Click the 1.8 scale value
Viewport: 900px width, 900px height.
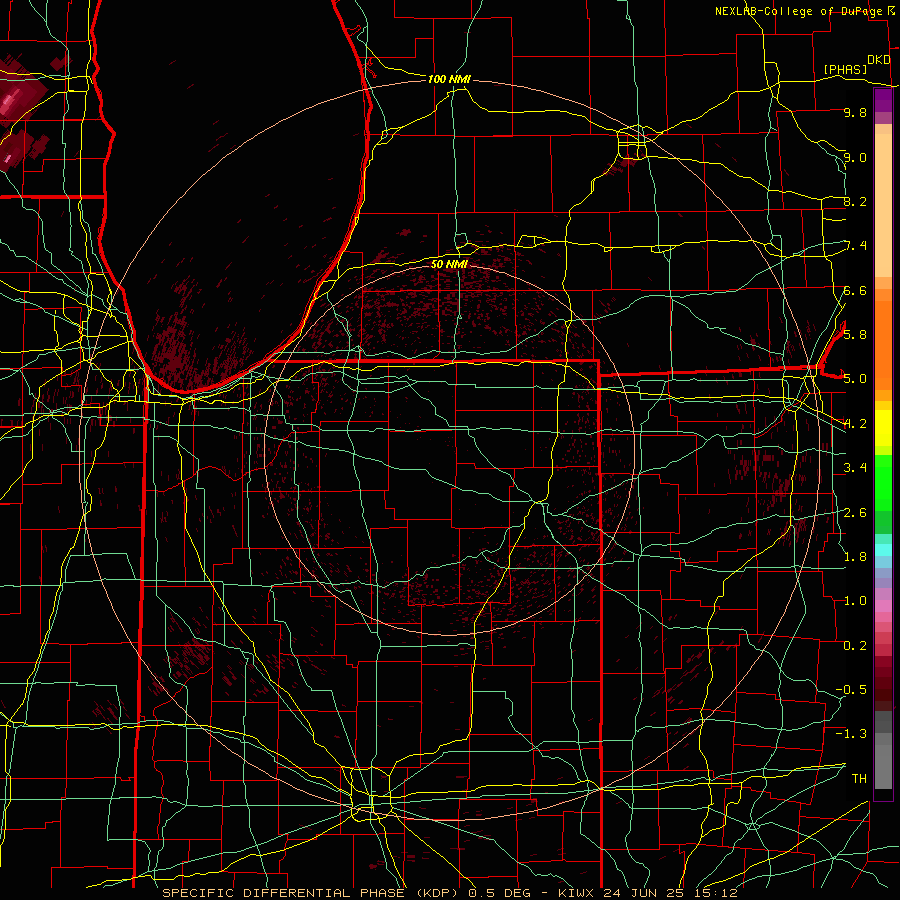pos(855,557)
